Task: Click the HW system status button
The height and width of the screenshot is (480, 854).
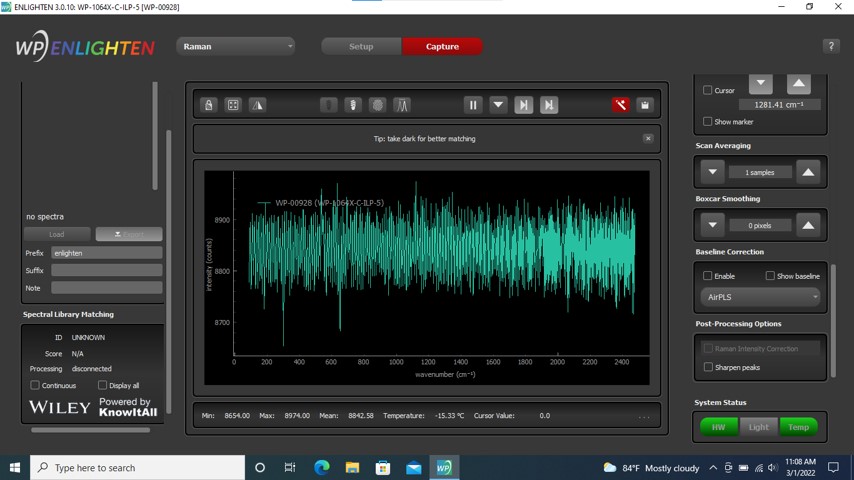Action: (718, 427)
